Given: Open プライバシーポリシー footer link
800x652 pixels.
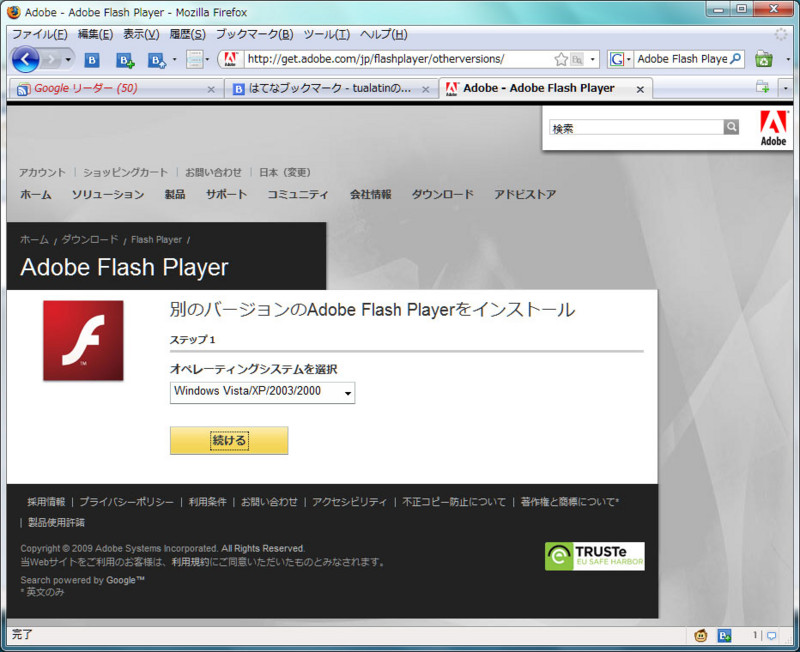Looking at the screenshot, I should [x=127, y=502].
